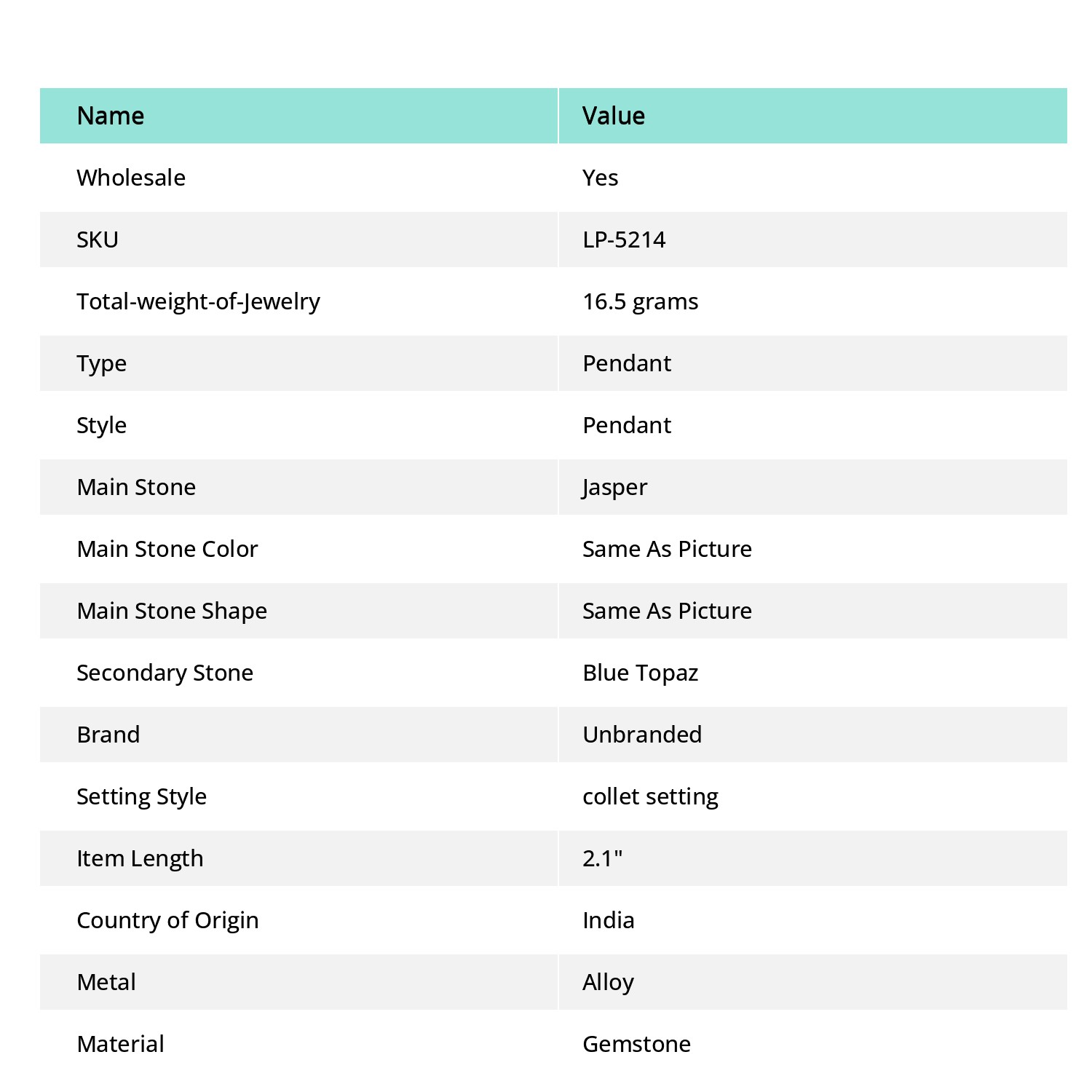Select the 2.1" length value
Screen dimensions: 1092x1092
coord(603,858)
